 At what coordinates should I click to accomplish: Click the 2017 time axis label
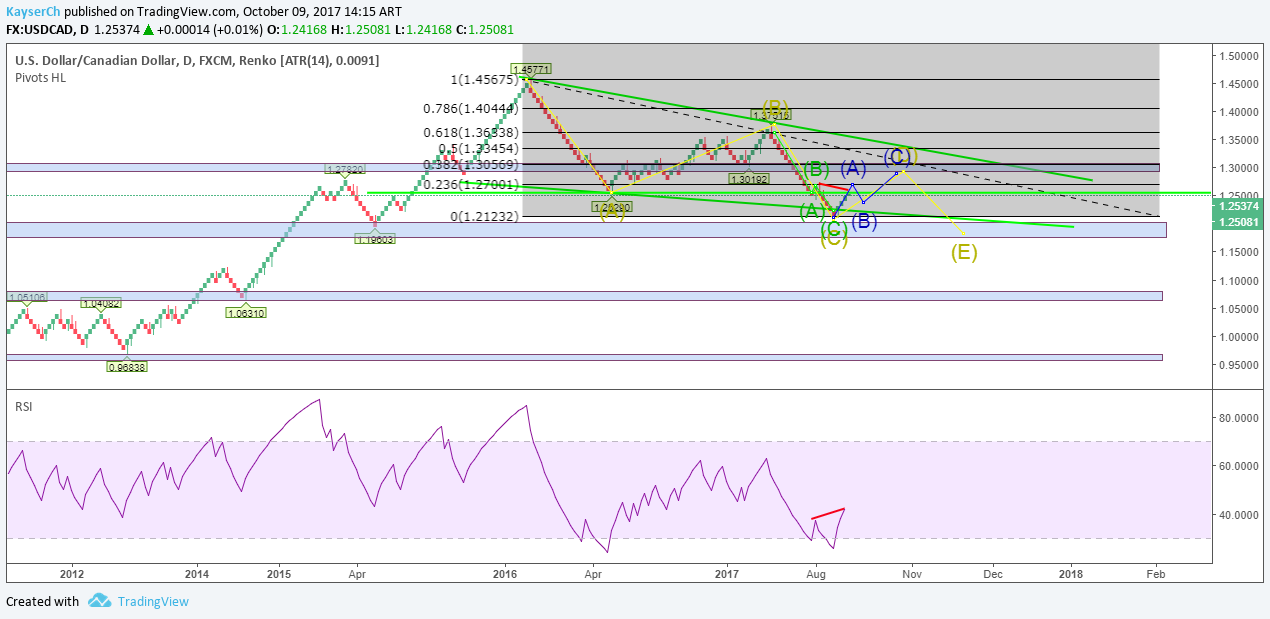pos(727,574)
